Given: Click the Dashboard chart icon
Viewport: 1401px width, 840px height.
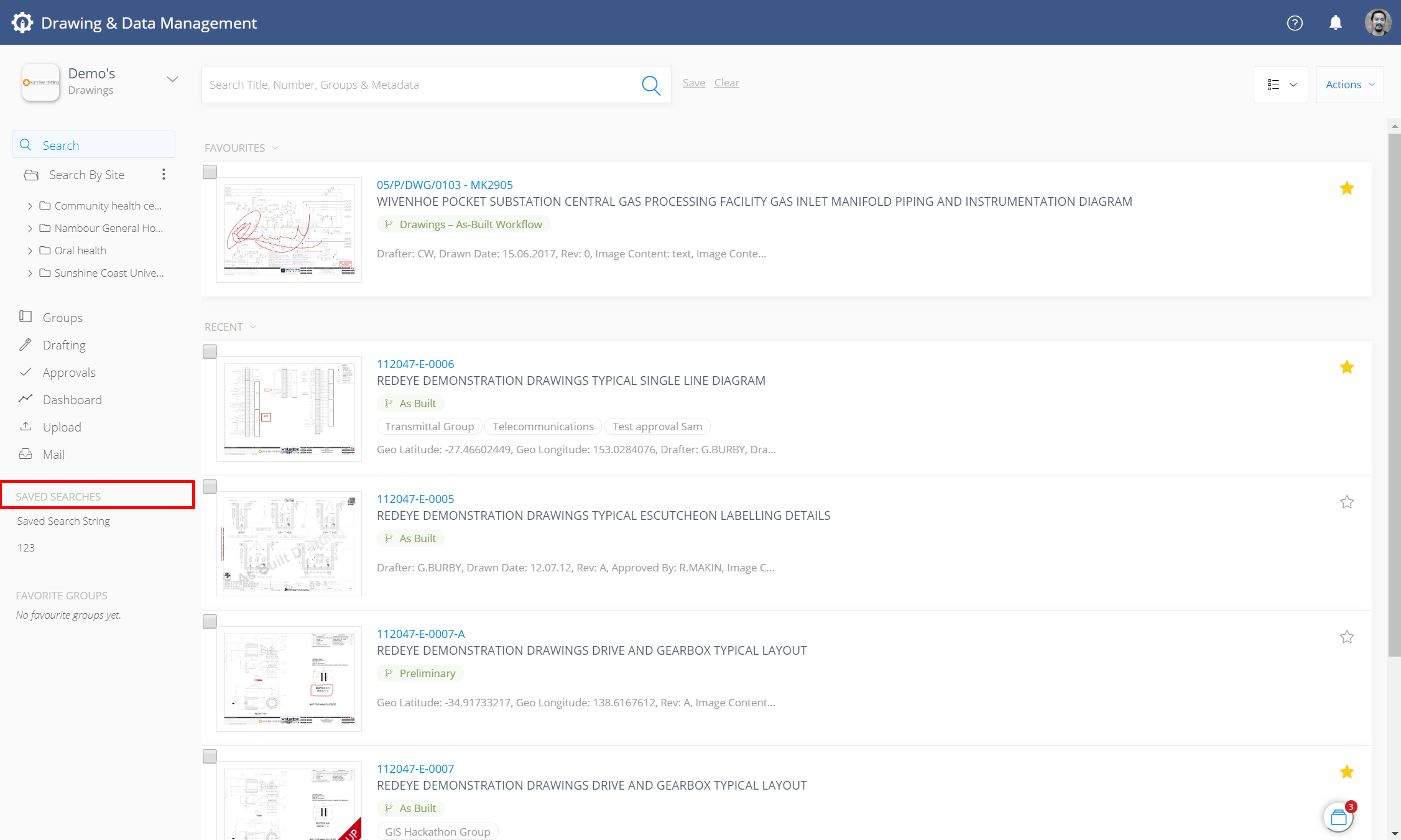Looking at the screenshot, I should coord(25,399).
